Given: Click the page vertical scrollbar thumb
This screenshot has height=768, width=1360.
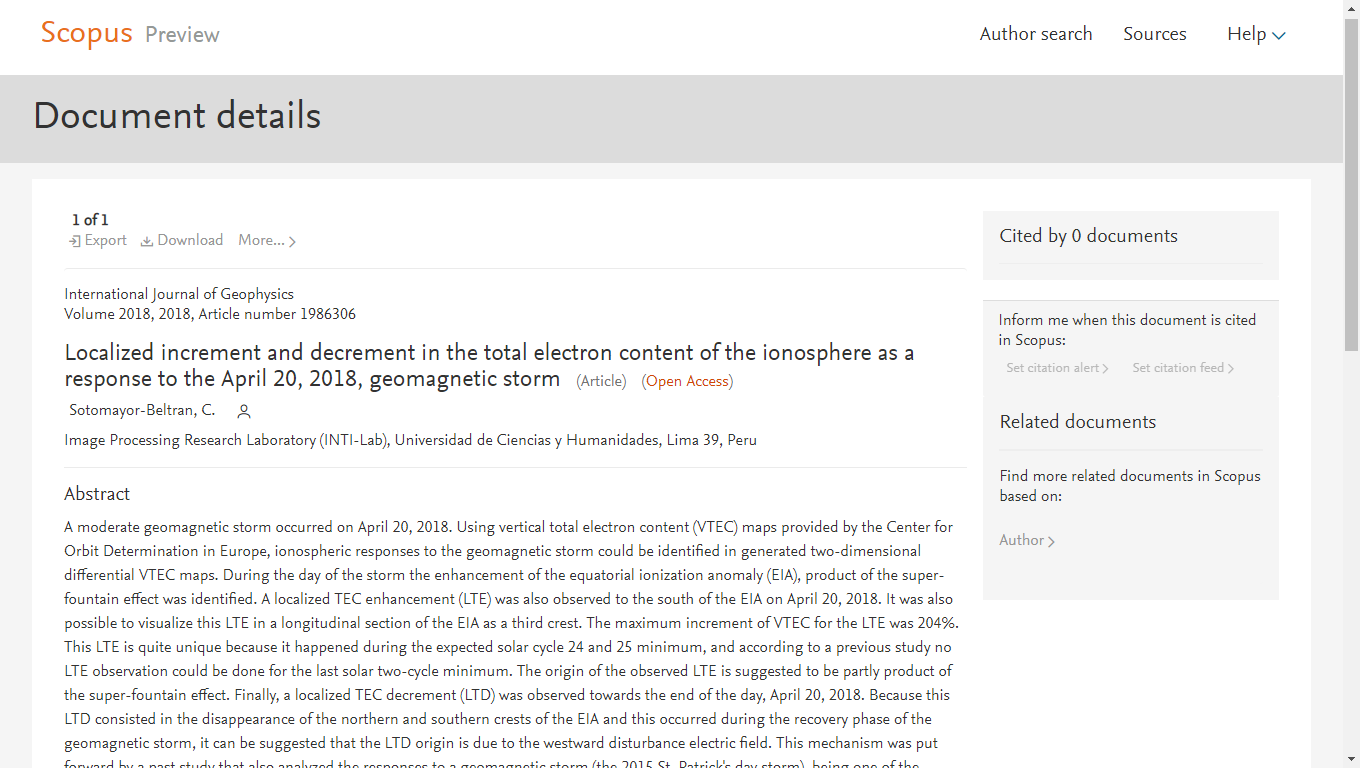Looking at the screenshot, I should pos(1351,184).
